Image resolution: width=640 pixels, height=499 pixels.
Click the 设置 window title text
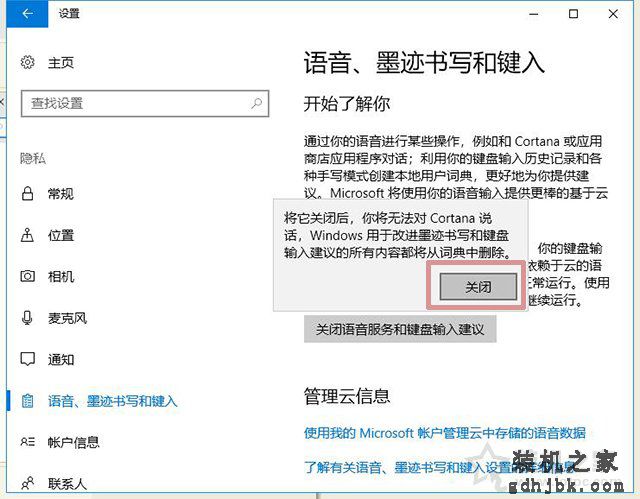[69, 14]
